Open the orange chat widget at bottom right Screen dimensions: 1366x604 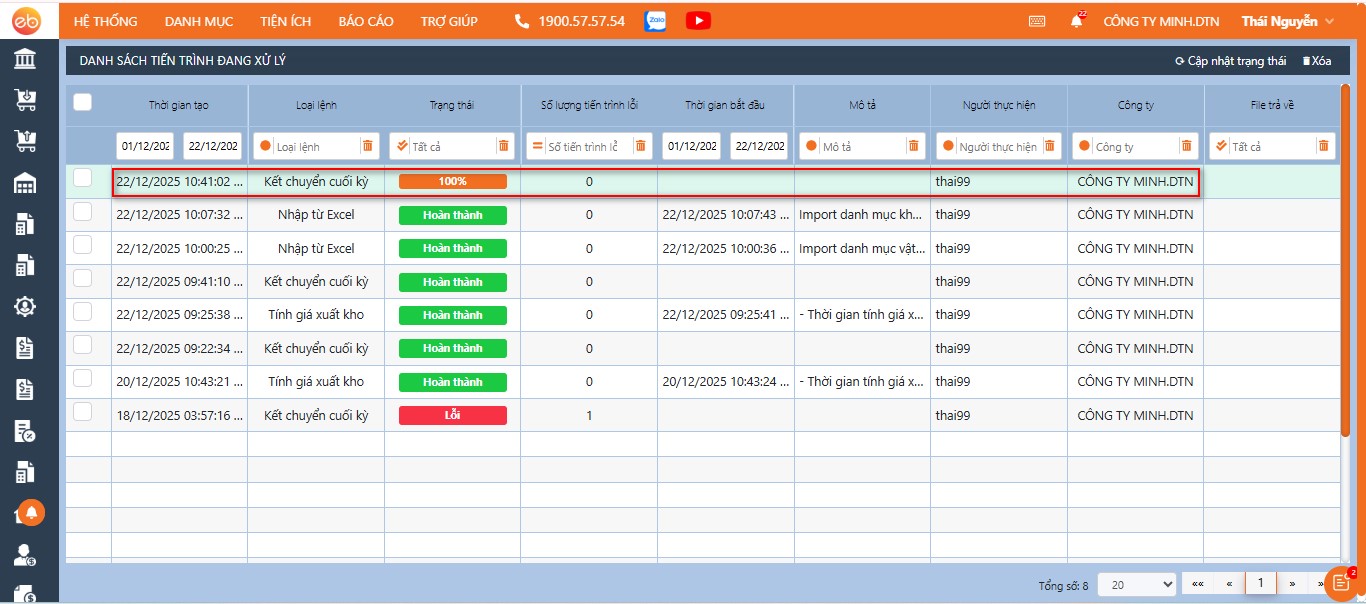1342,582
